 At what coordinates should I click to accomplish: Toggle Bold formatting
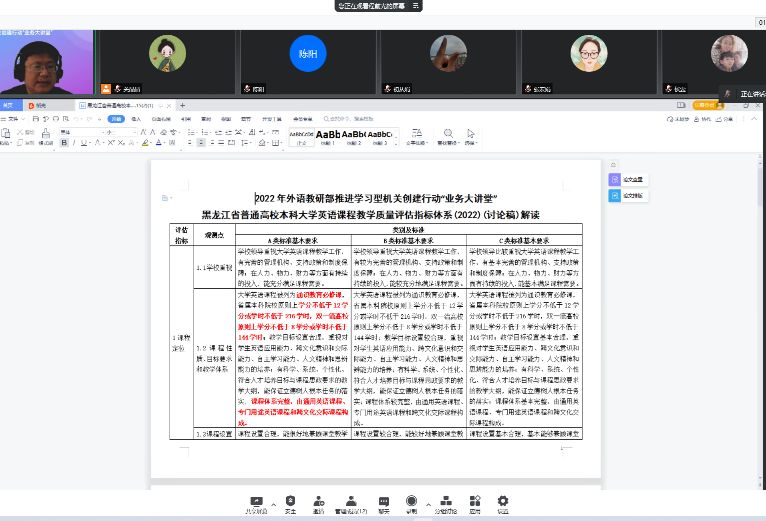click(x=64, y=143)
